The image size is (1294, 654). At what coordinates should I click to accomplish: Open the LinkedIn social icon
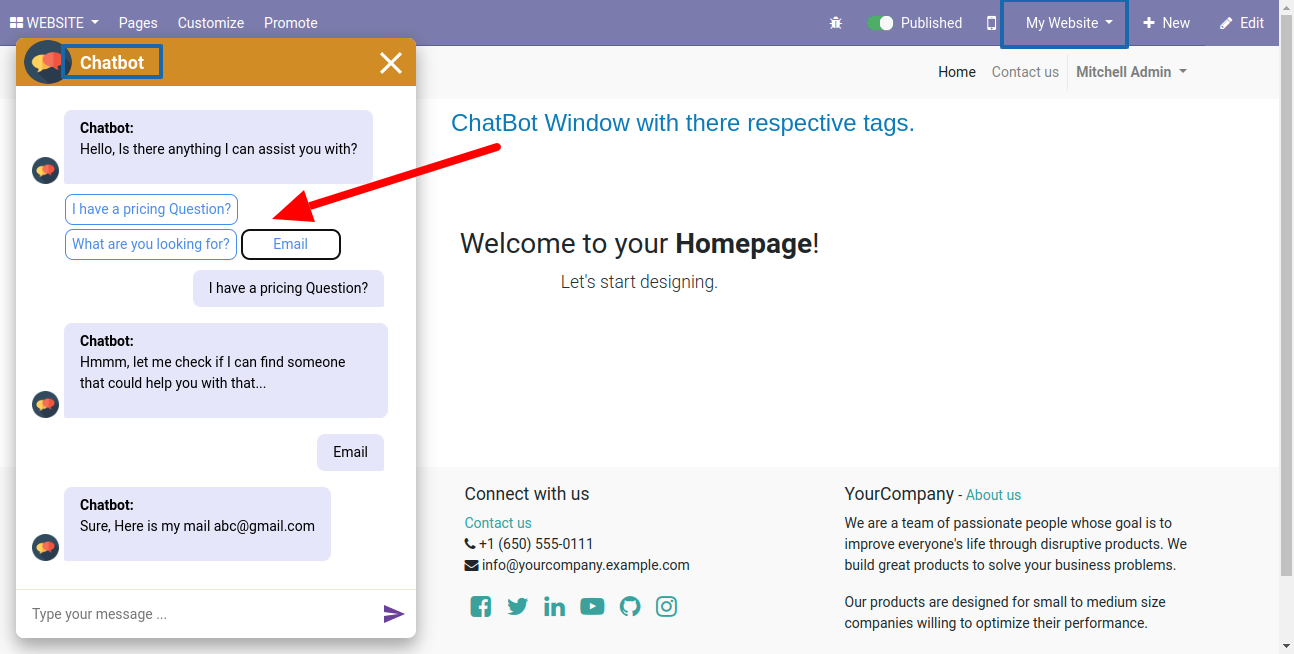pyautogui.click(x=554, y=606)
